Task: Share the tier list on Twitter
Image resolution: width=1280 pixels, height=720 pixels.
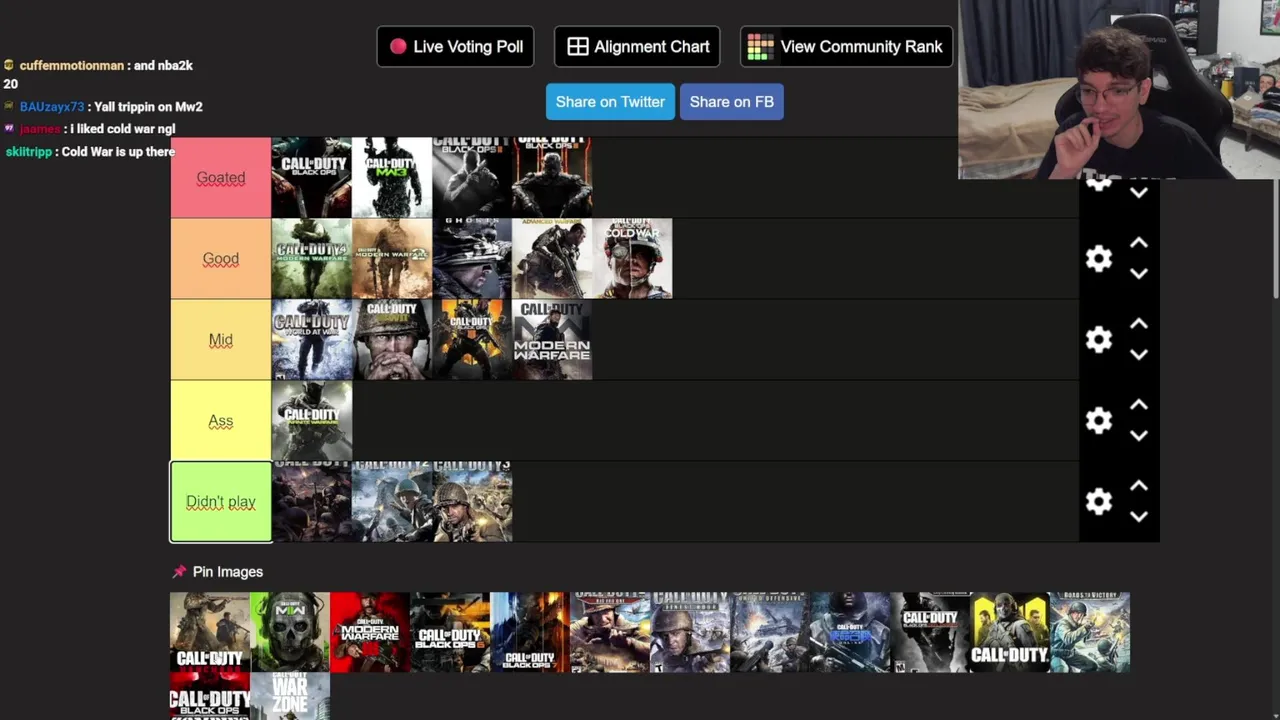Action: pos(610,102)
